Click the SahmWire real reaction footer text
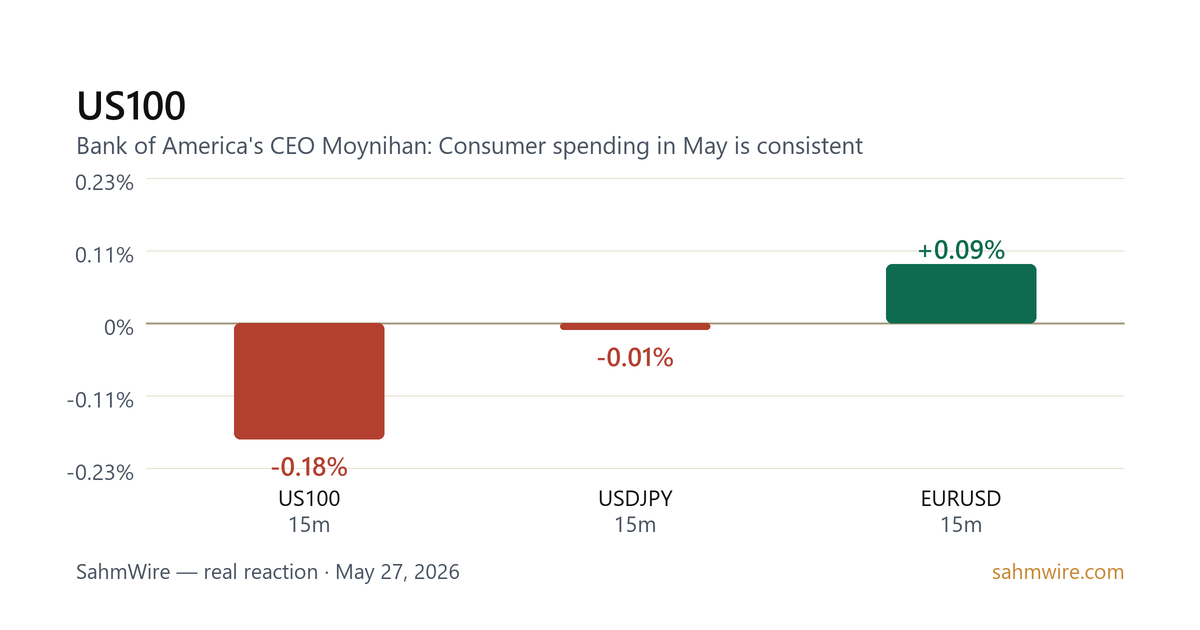The height and width of the screenshot is (630, 1200). point(268,573)
